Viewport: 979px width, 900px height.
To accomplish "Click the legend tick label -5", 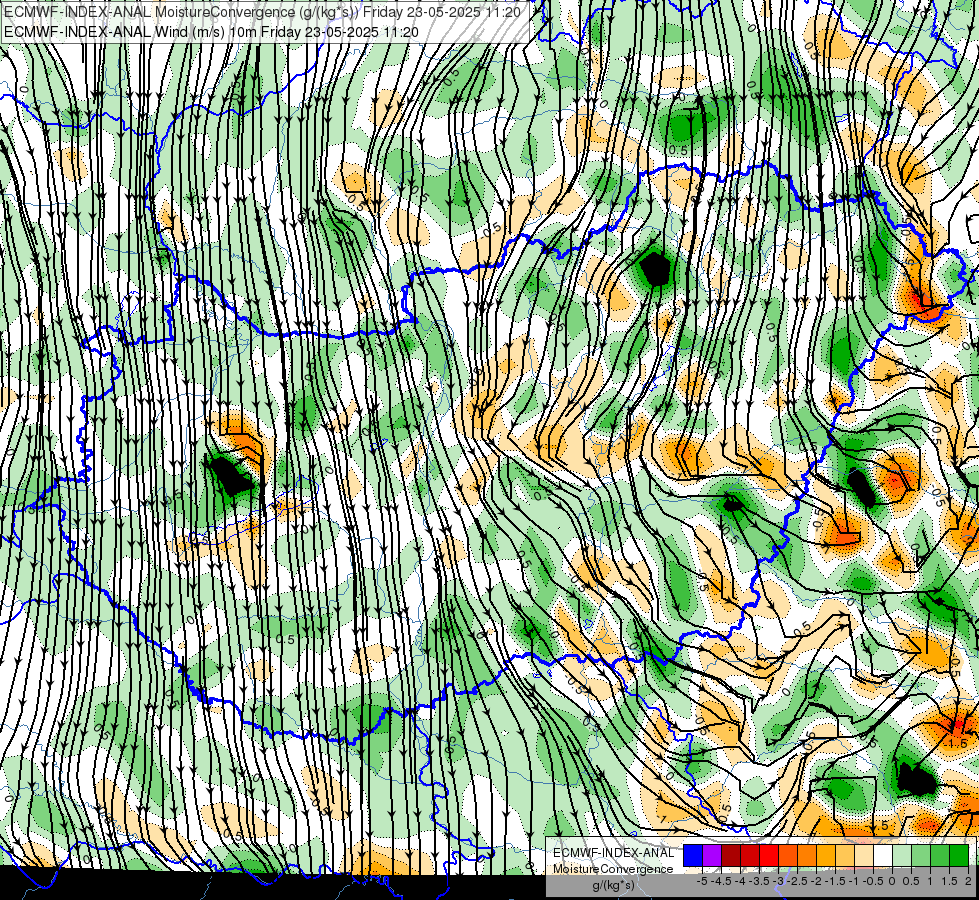I will tap(702, 881).
